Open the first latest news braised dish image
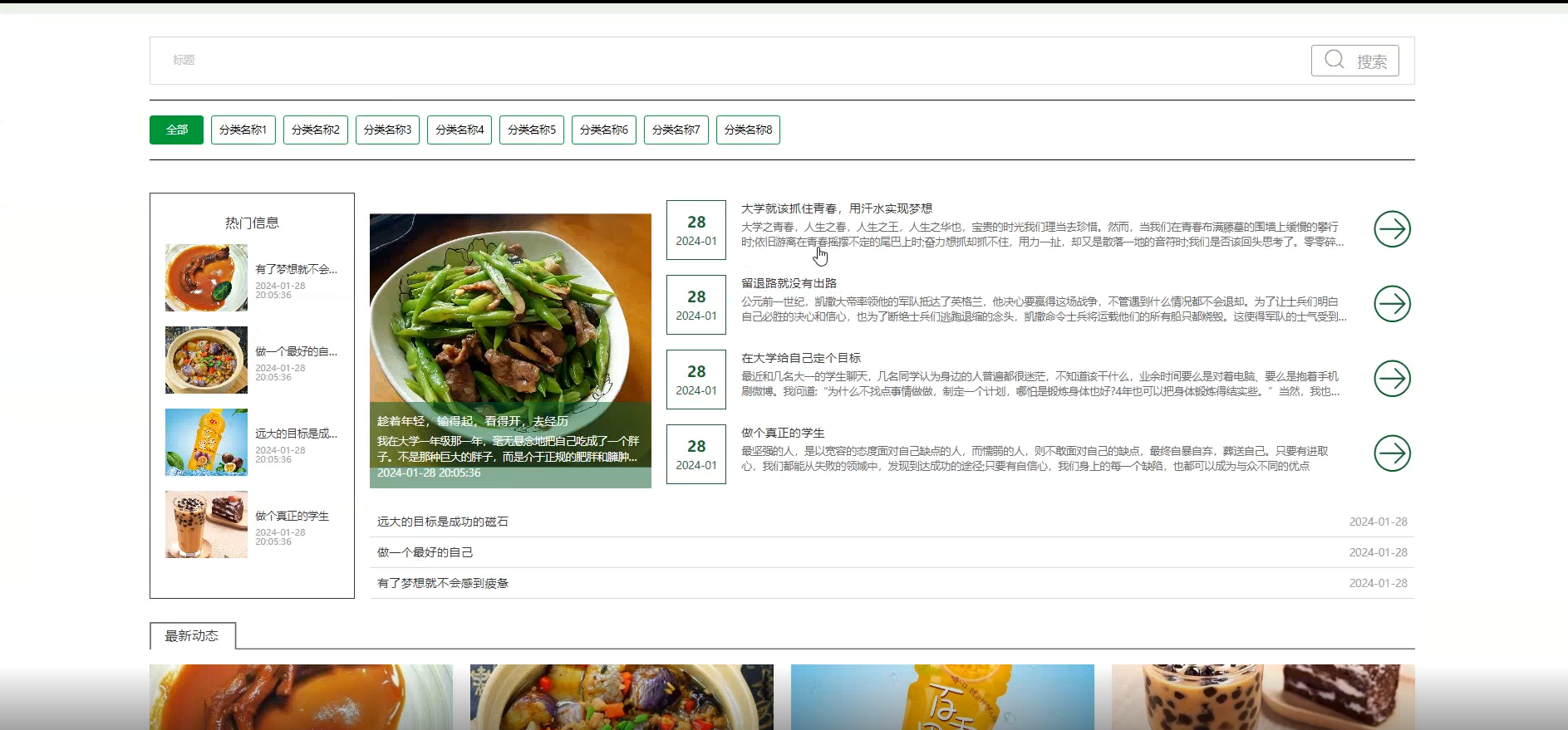The width and height of the screenshot is (1568, 730). coord(301,697)
